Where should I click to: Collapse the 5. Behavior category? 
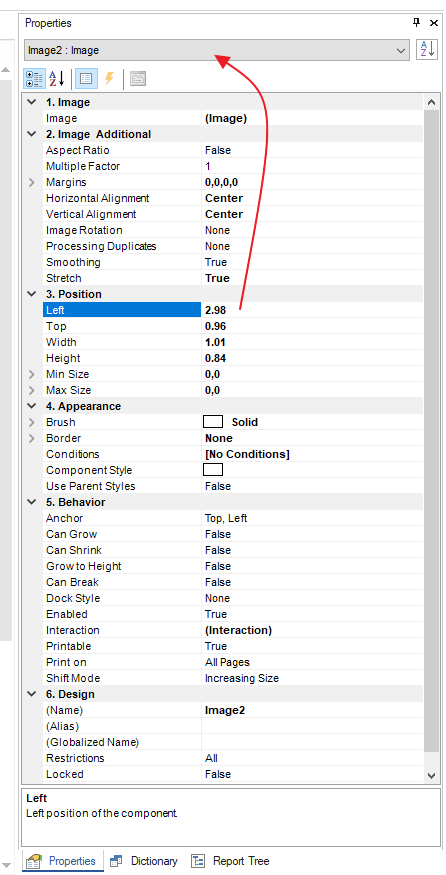tap(32, 502)
